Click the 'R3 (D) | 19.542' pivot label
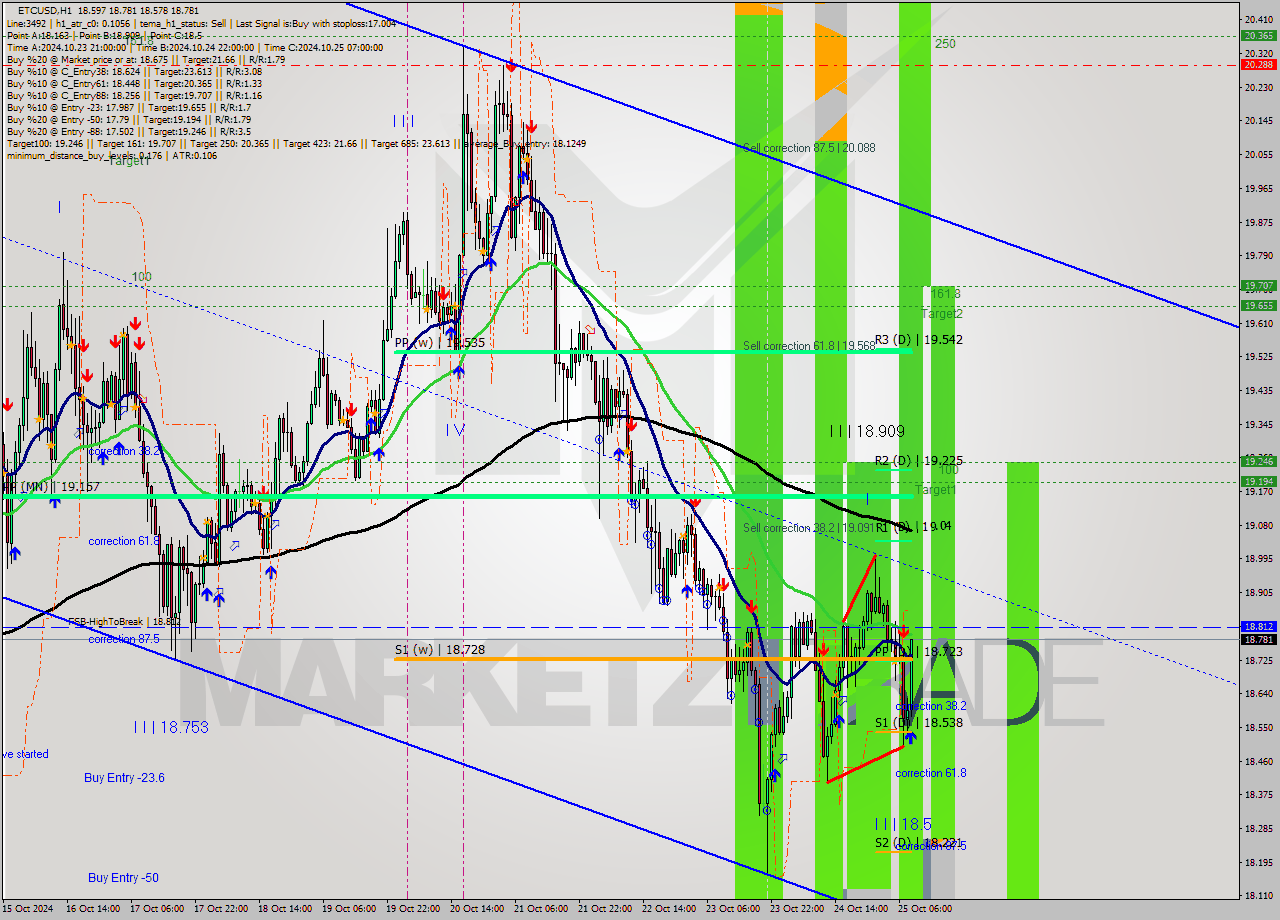This screenshot has height=920, width=1280. [x=919, y=340]
